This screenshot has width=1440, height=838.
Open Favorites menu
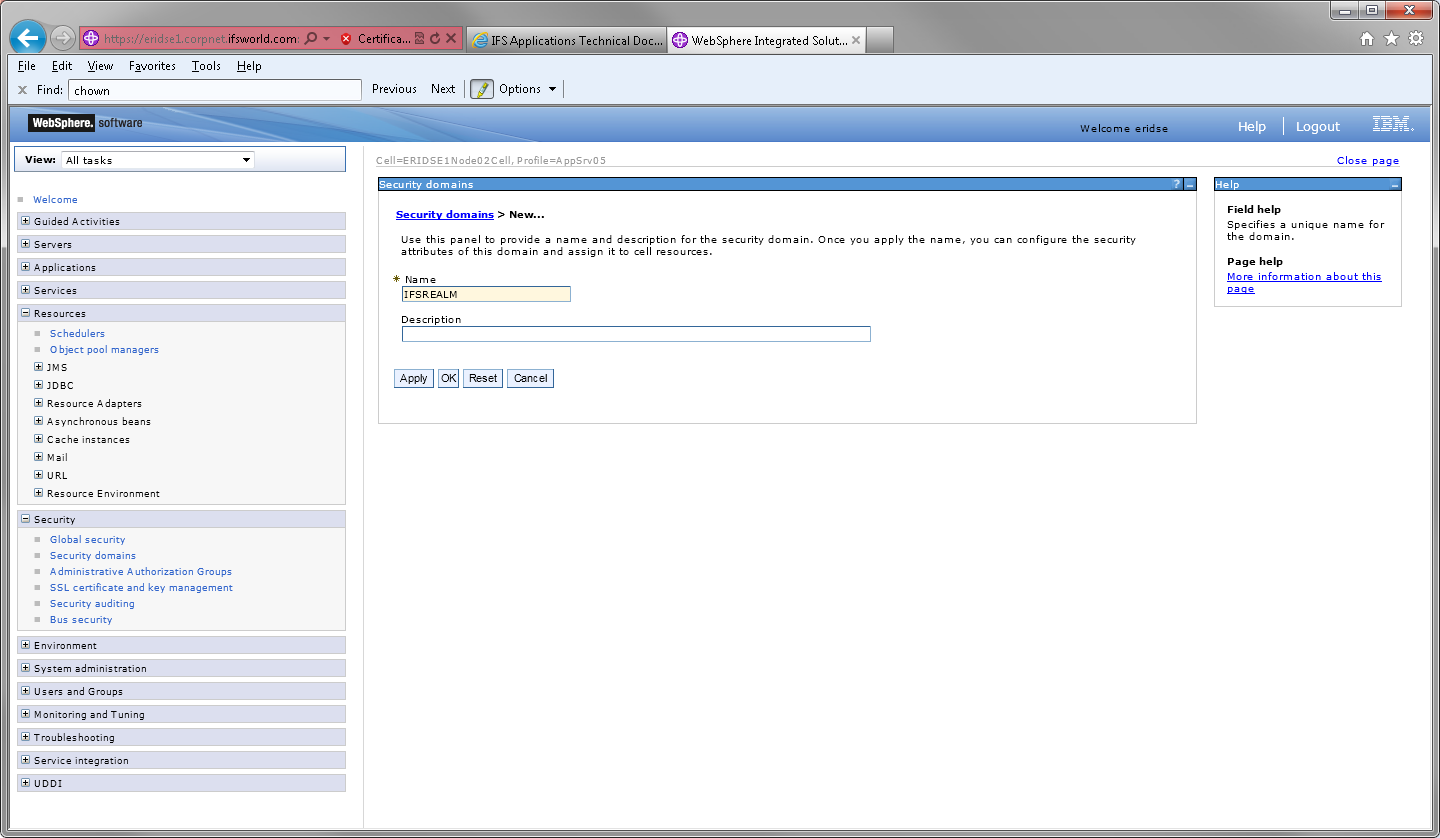click(x=152, y=66)
